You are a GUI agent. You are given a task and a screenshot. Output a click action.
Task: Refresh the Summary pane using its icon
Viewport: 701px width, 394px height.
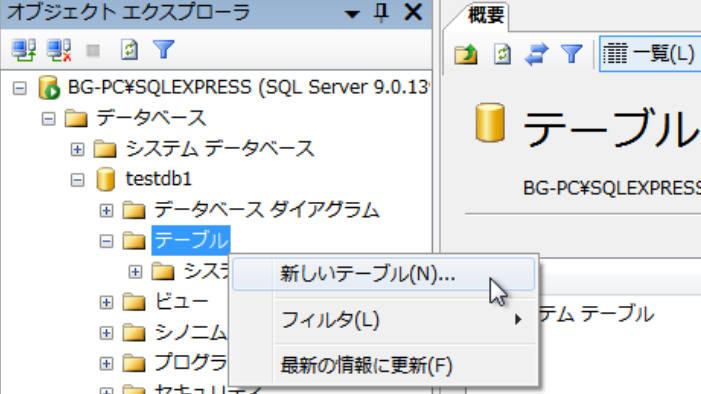[x=502, y=55]
